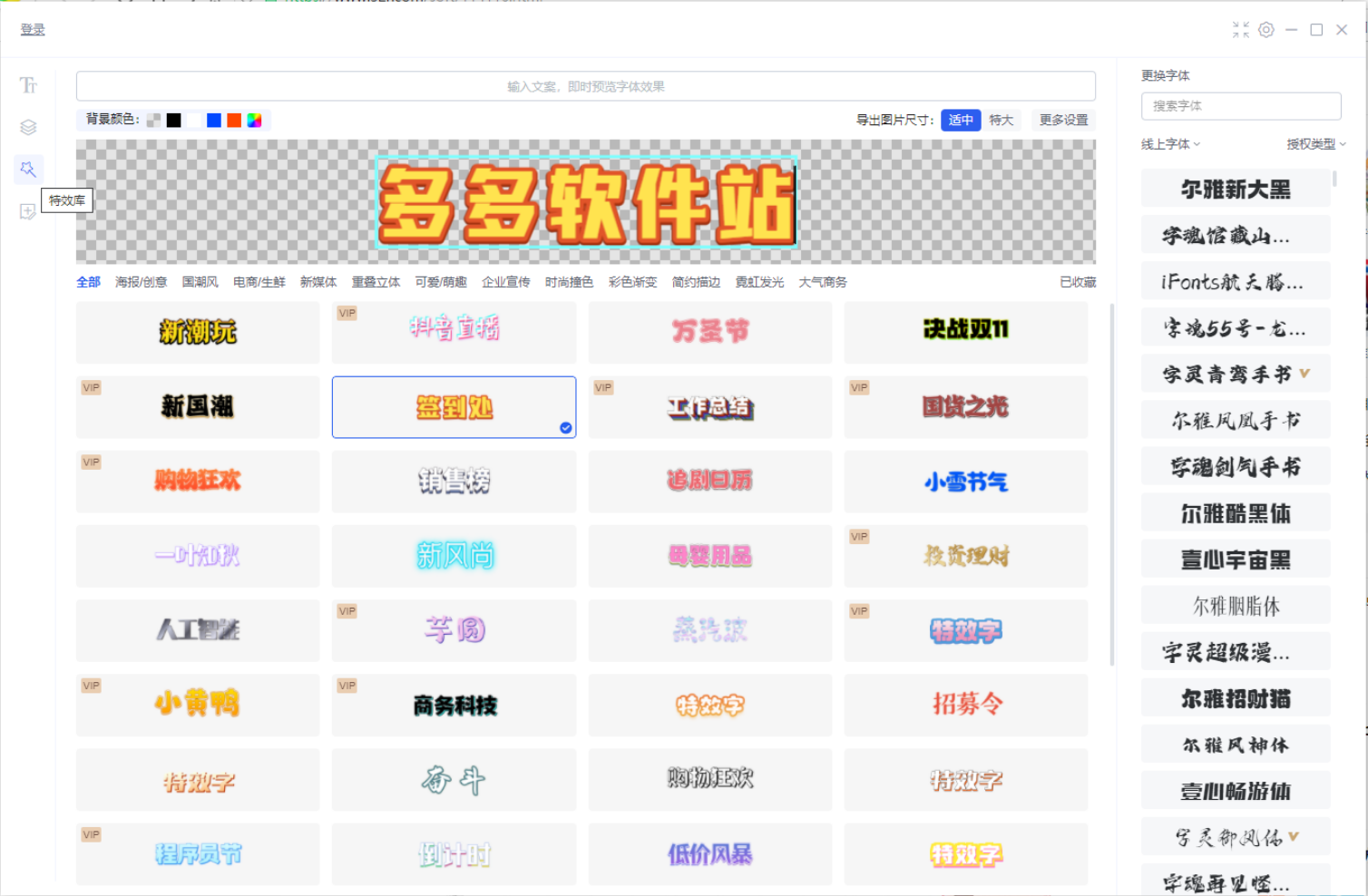Set background color to orange-red

click(234, 121)
